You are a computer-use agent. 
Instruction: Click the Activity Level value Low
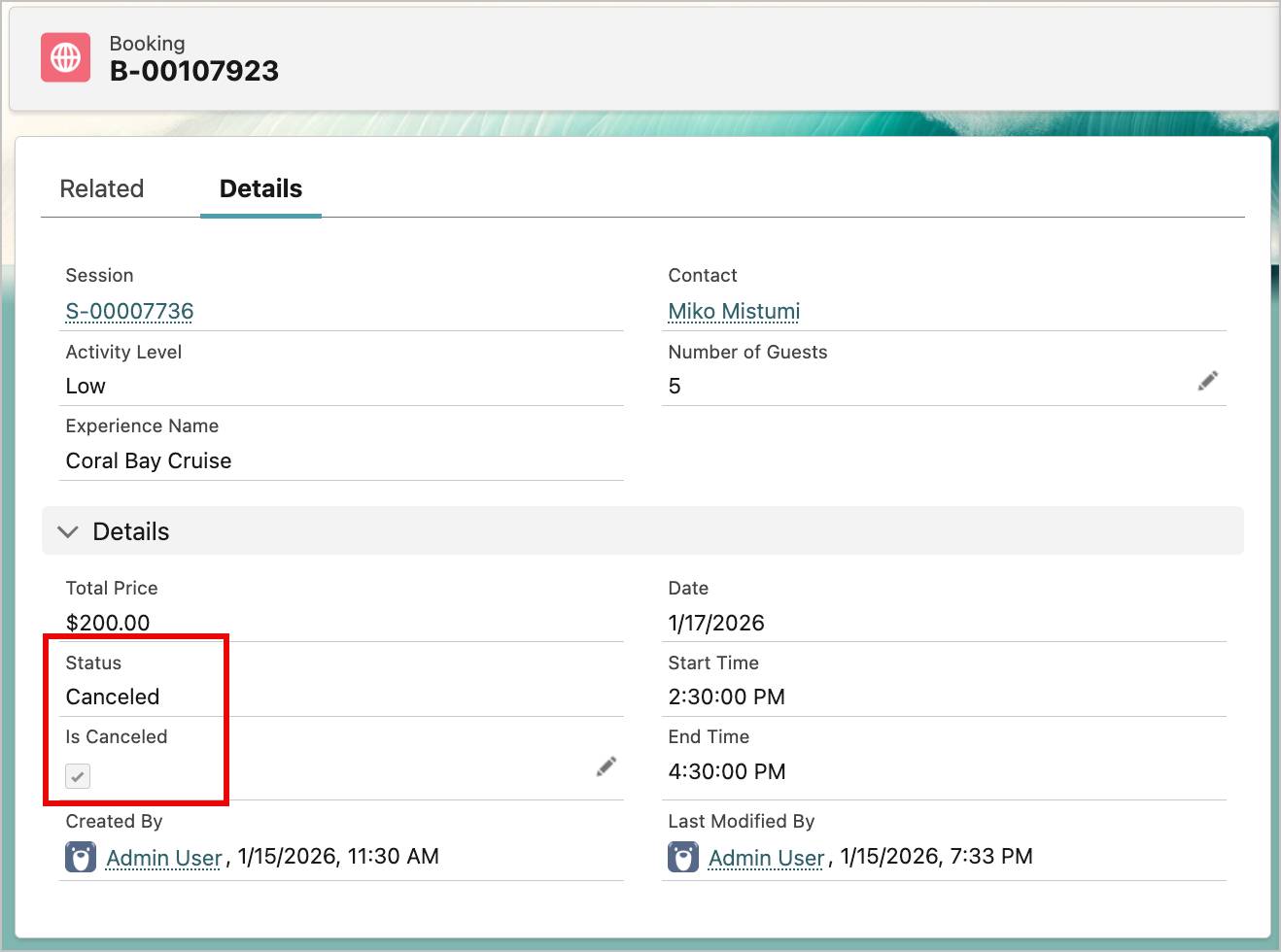point(86,386)
